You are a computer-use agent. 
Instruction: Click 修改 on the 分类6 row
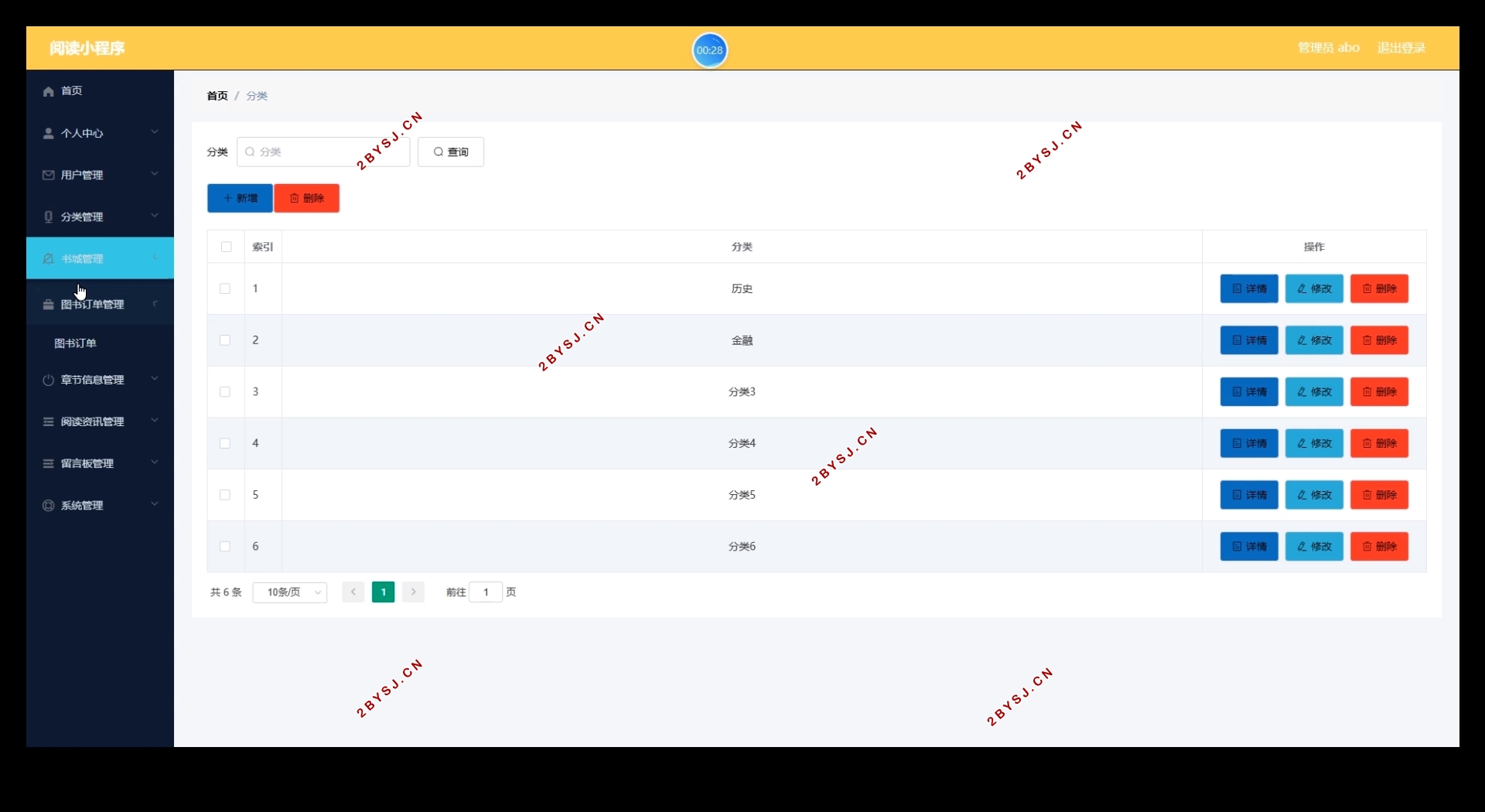tap(1314, 547)
